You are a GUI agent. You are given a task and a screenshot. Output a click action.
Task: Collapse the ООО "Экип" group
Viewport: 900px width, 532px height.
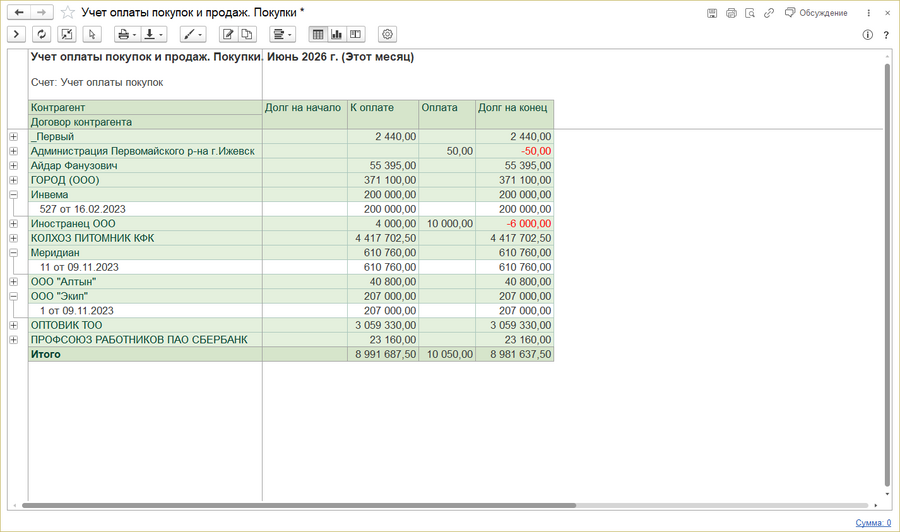(14, 296)
